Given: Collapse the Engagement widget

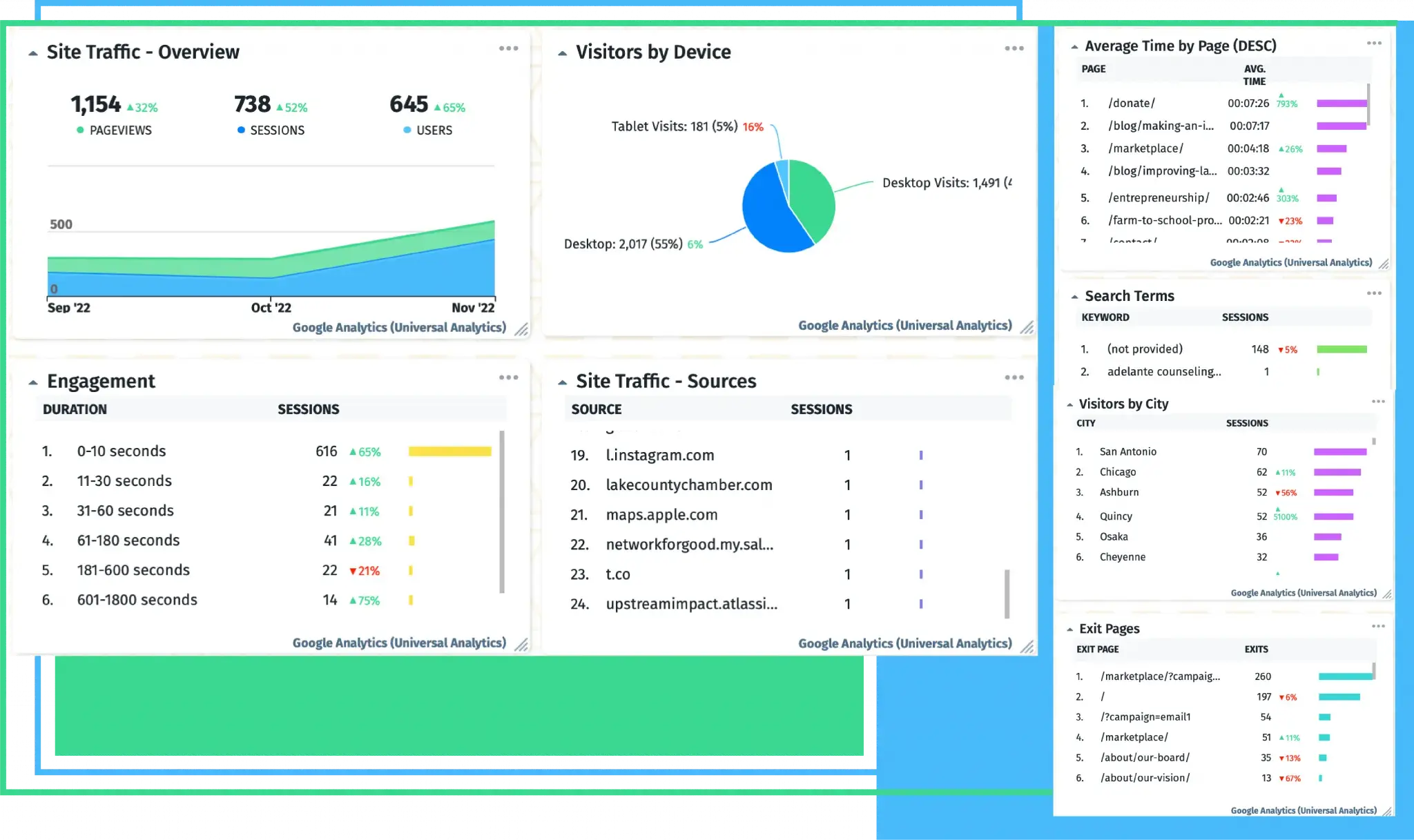Looking at the screenshot, I should (x=33, y=382).
